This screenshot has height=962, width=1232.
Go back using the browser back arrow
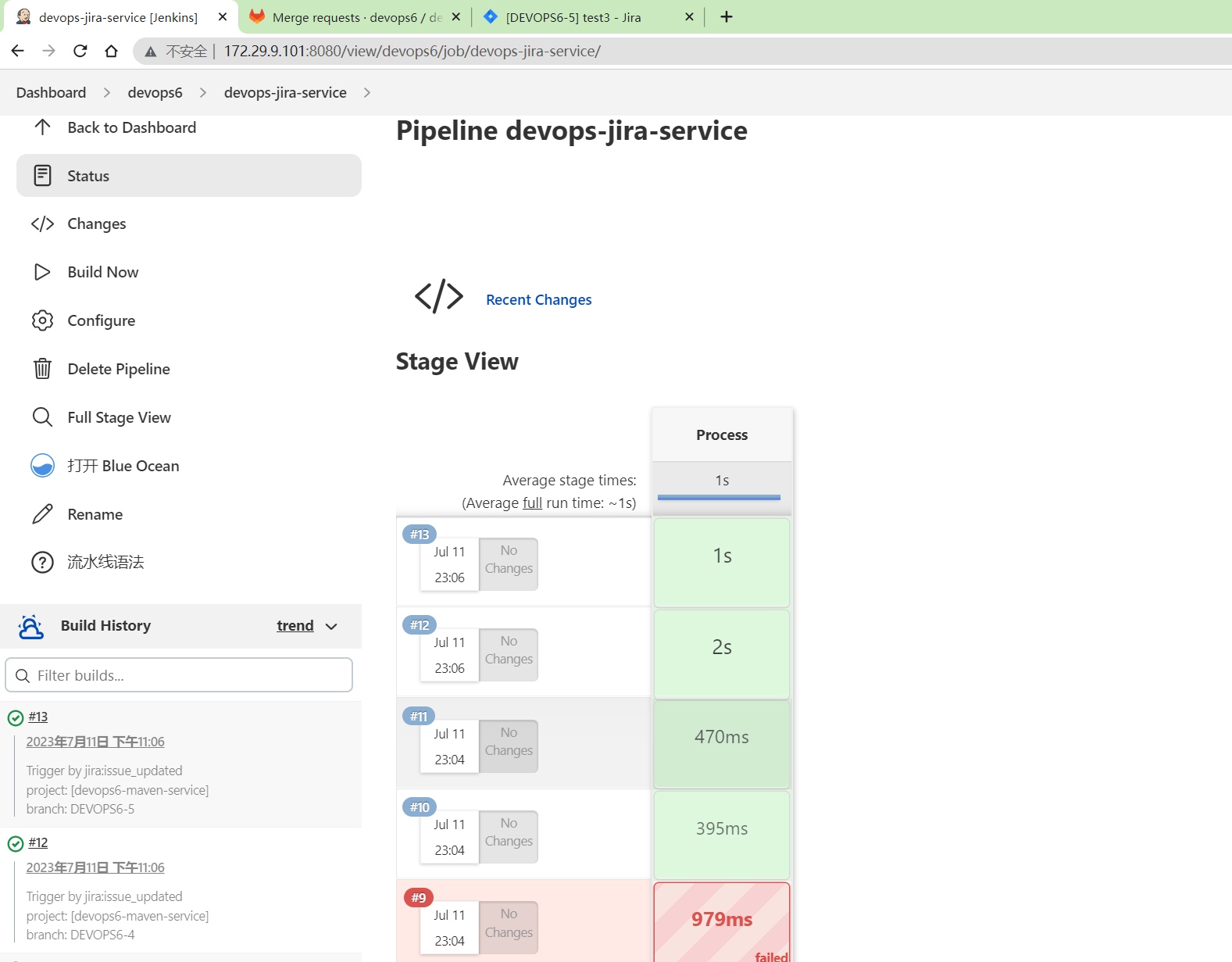(18, 51)
